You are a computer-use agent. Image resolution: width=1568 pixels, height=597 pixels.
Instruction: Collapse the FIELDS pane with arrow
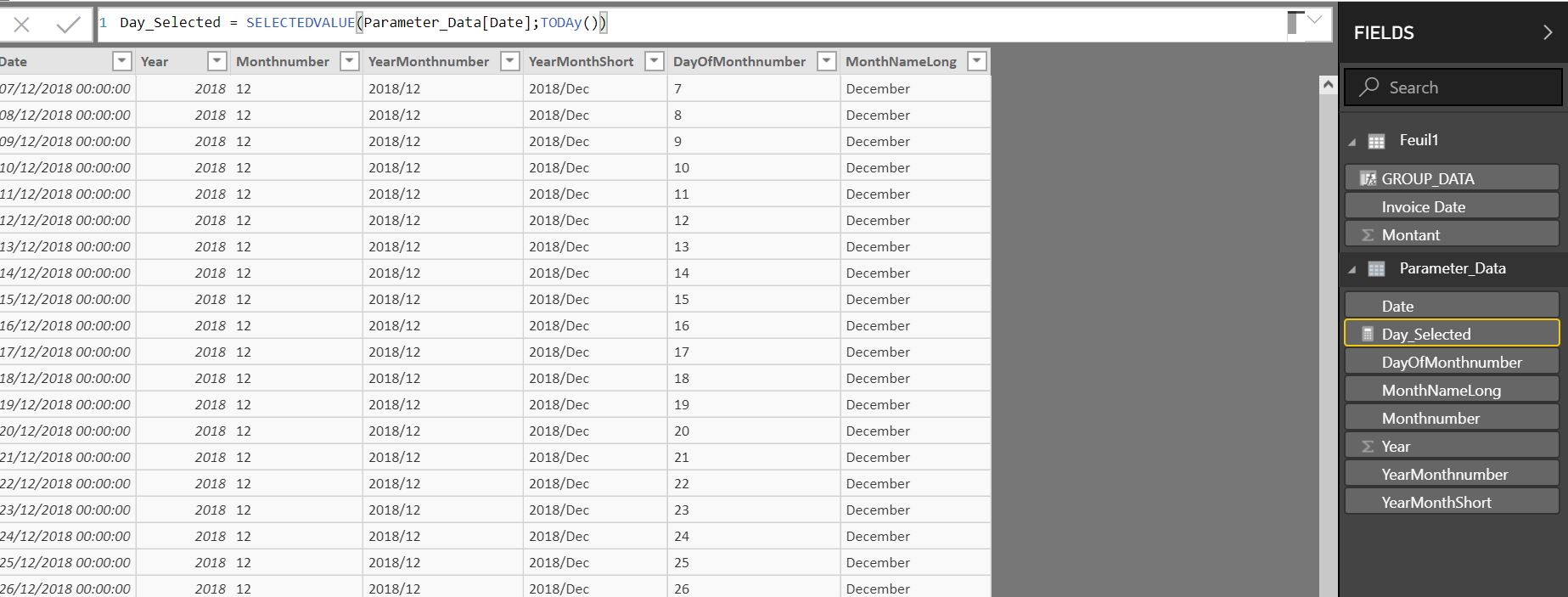point(1547,32)
